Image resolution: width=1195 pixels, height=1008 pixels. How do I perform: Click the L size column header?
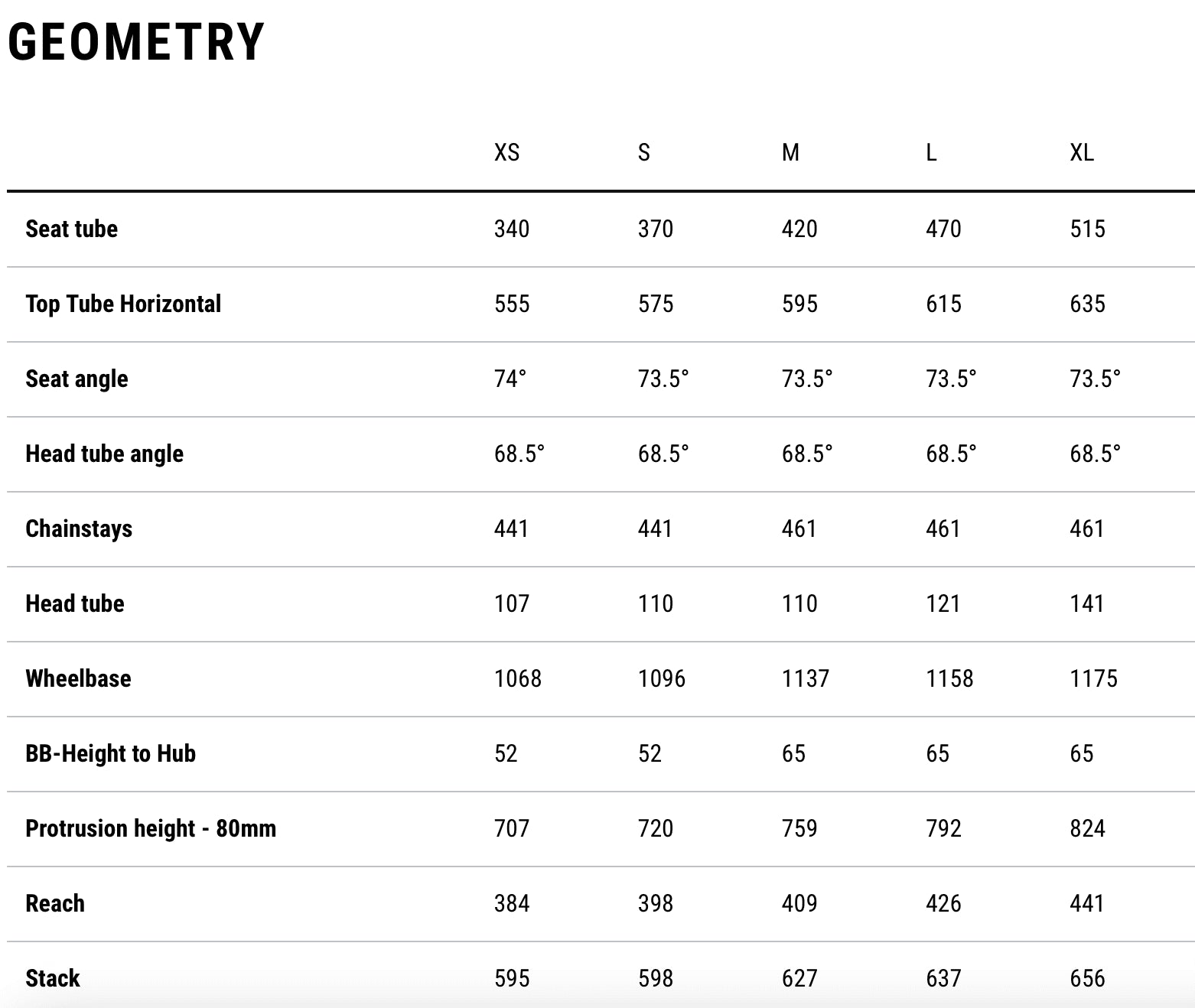click(x=930, y=153)
